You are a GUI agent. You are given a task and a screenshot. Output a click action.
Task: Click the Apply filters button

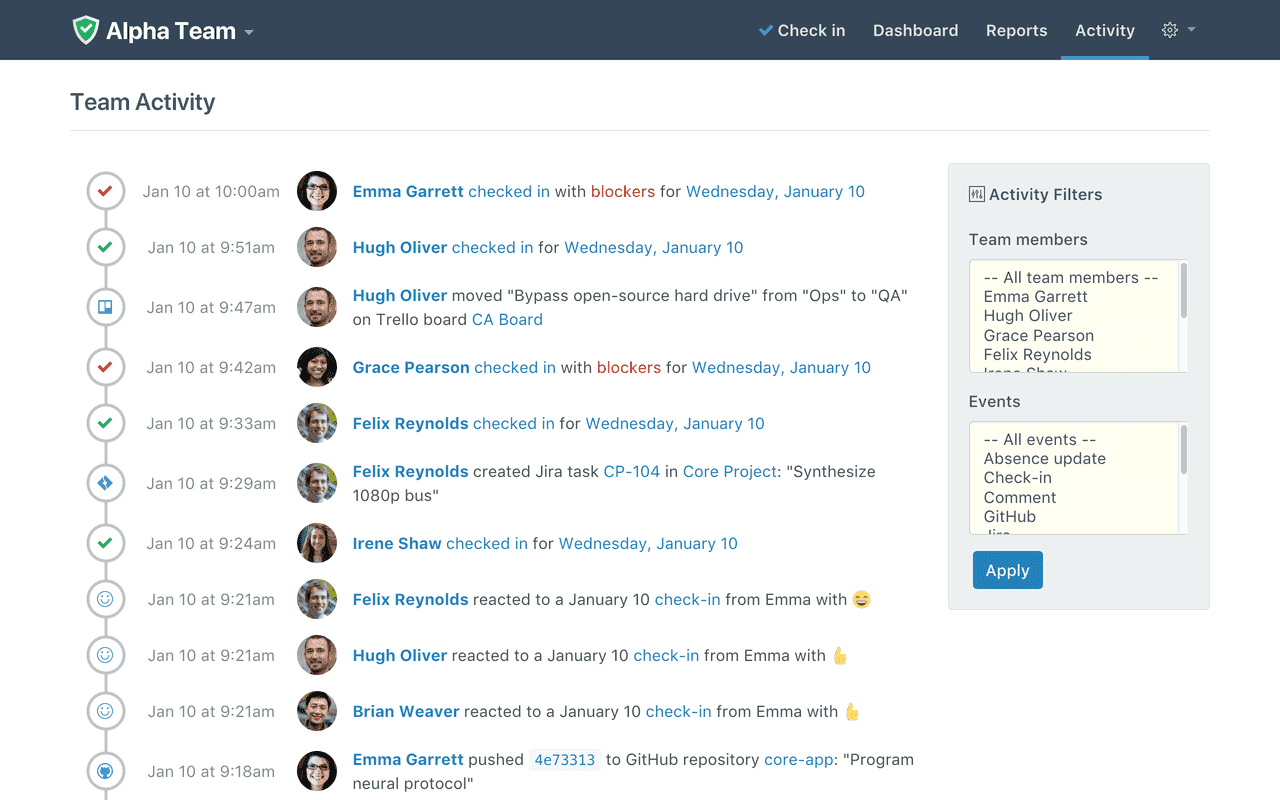pyautogui.click(x=1007, y=570)
